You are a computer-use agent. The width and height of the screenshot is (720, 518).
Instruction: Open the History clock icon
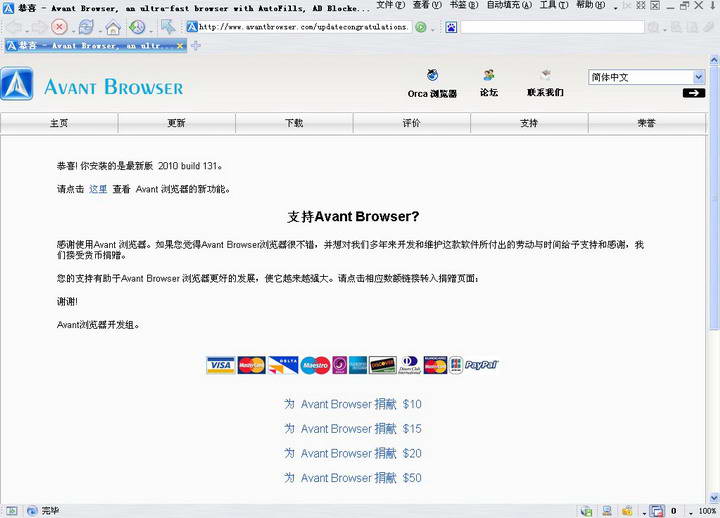137,27
